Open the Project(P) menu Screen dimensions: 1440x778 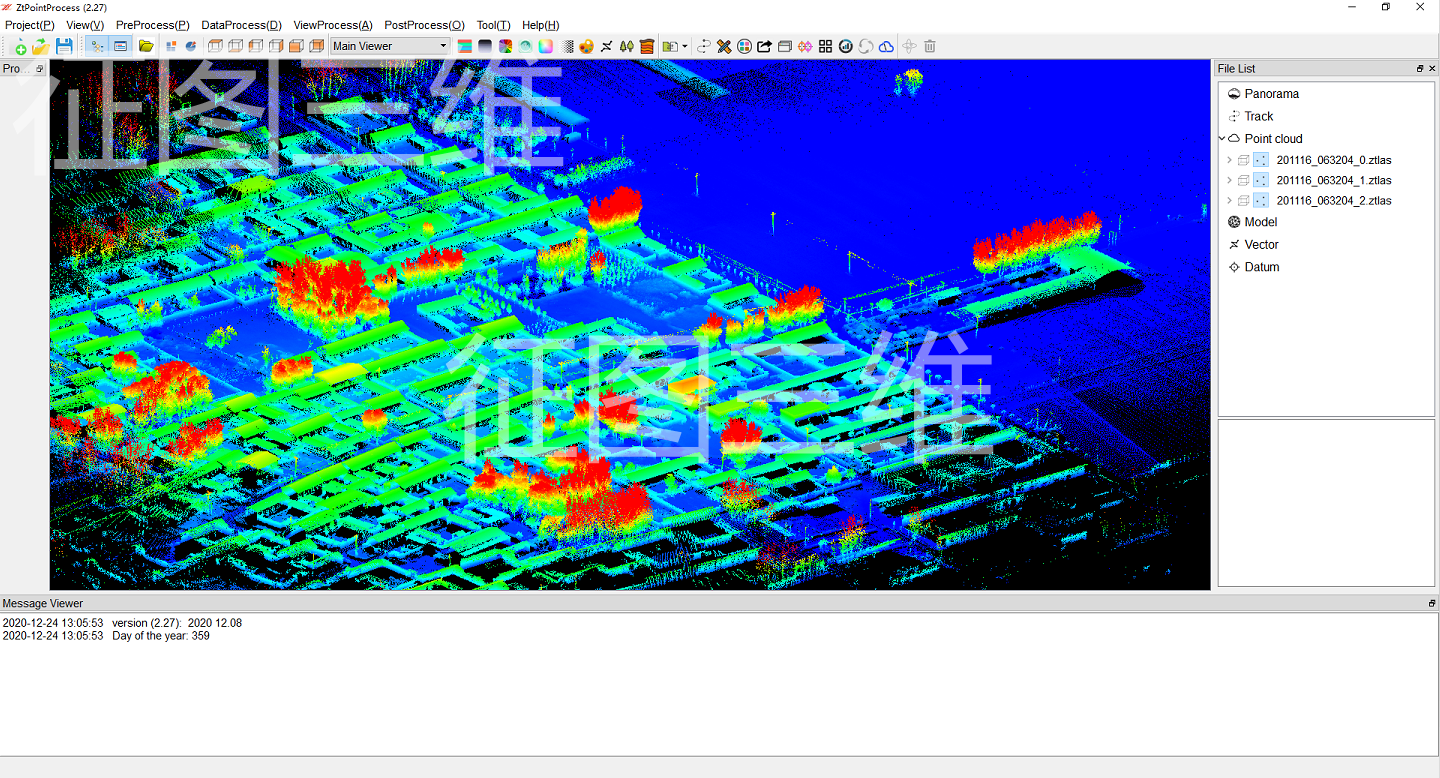[30, 25]
